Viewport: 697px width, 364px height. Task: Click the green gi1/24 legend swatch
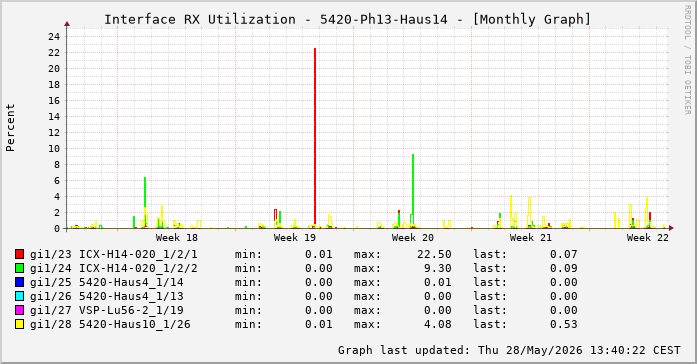pyautogui.click(x=19, y=268)
